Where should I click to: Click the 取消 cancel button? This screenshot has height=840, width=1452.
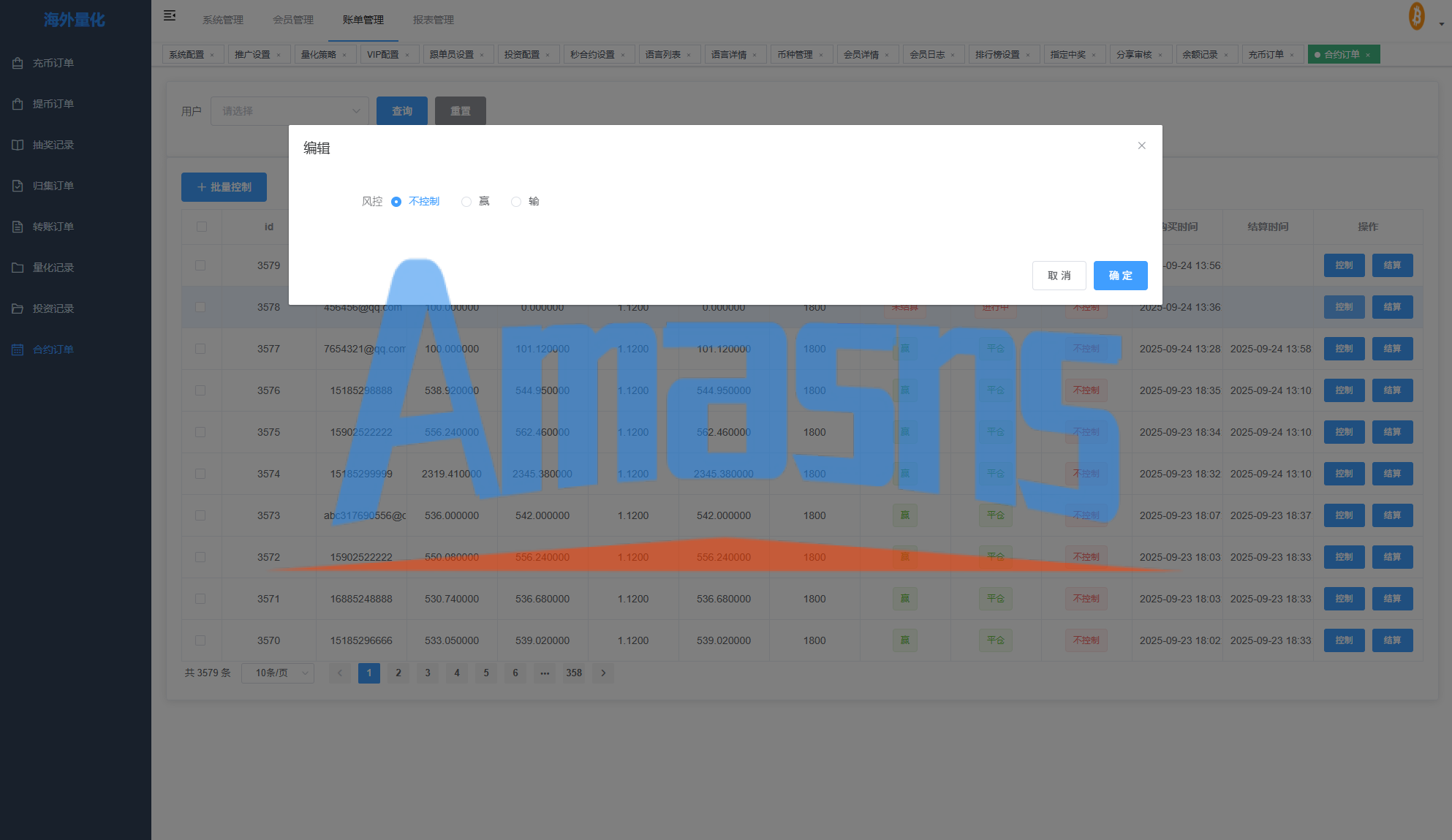point(1059,276)
